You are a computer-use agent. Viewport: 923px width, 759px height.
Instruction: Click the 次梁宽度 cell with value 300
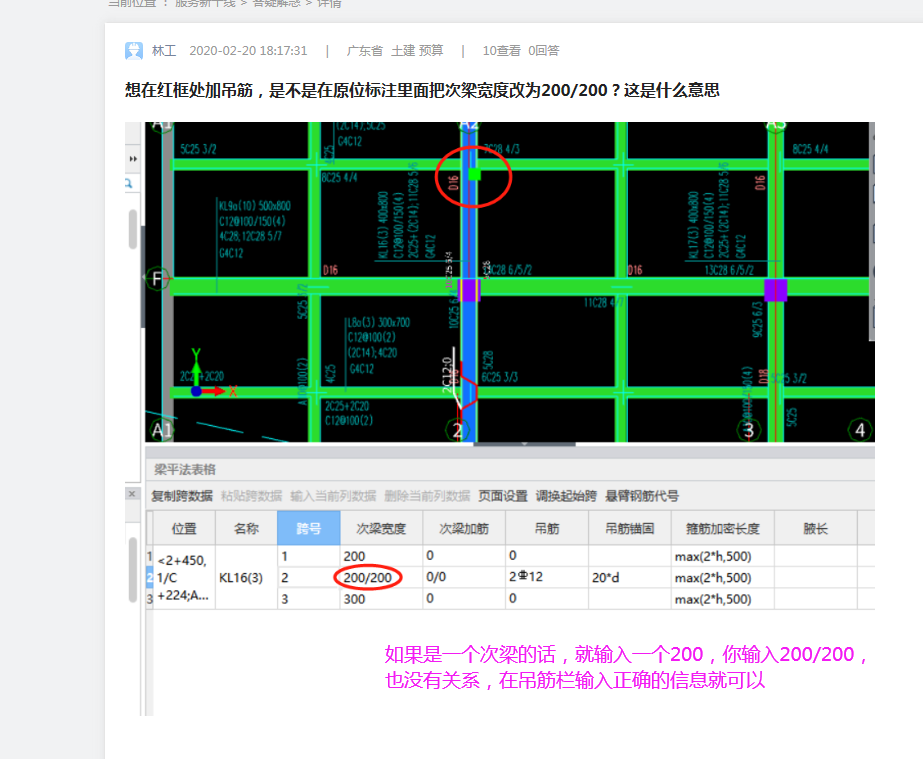[381, 599]
